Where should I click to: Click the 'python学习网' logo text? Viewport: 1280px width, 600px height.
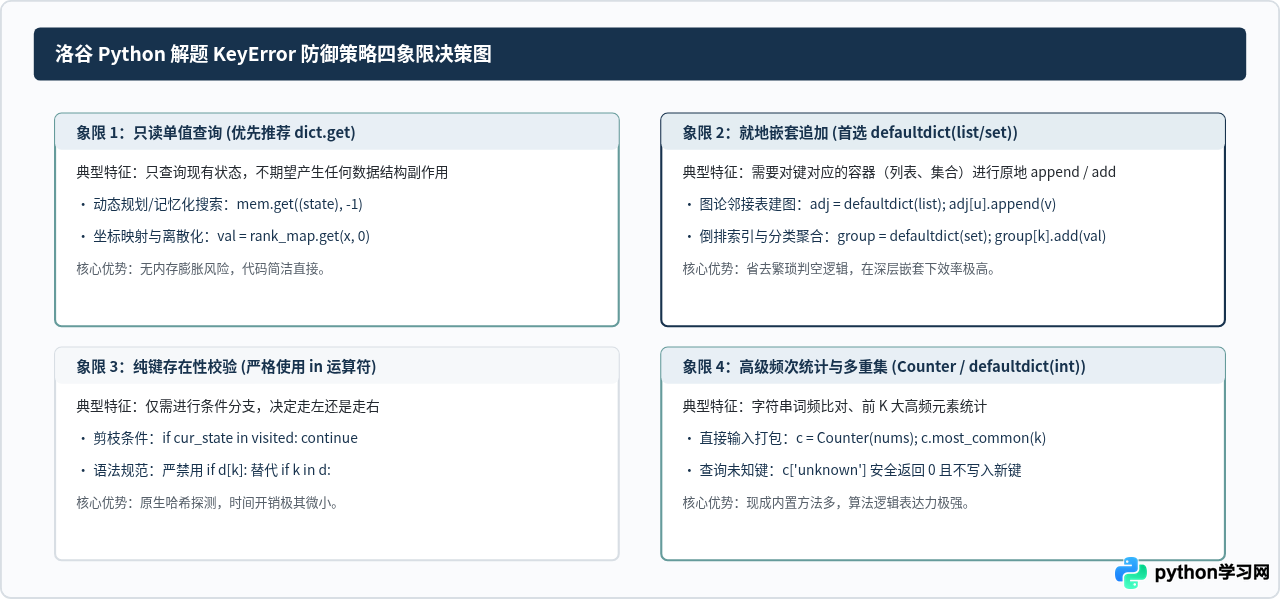(1211, 573)
